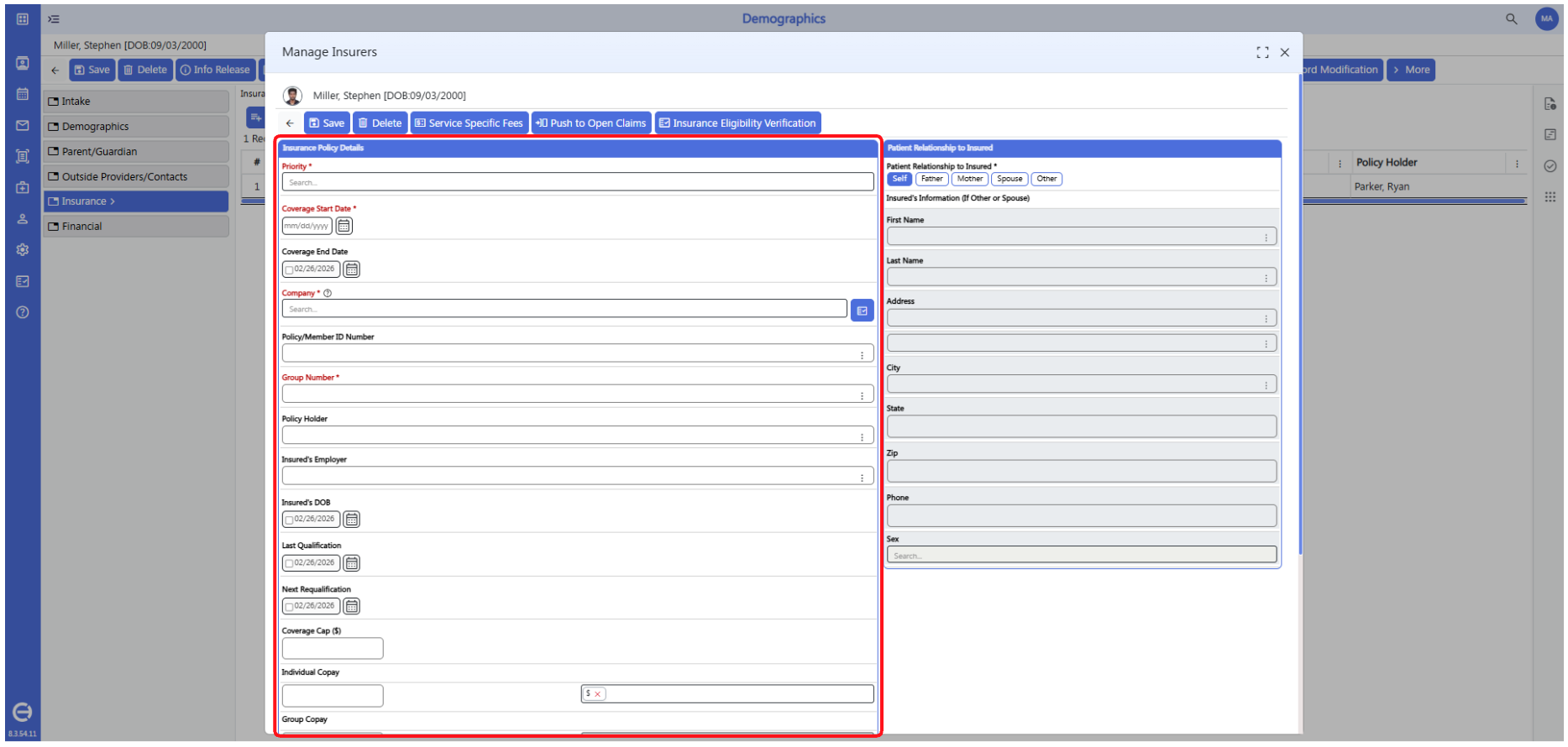Open the Parent/Guardian section
The height and width of the screenshot is (747, 1568).
pos(136,152)
